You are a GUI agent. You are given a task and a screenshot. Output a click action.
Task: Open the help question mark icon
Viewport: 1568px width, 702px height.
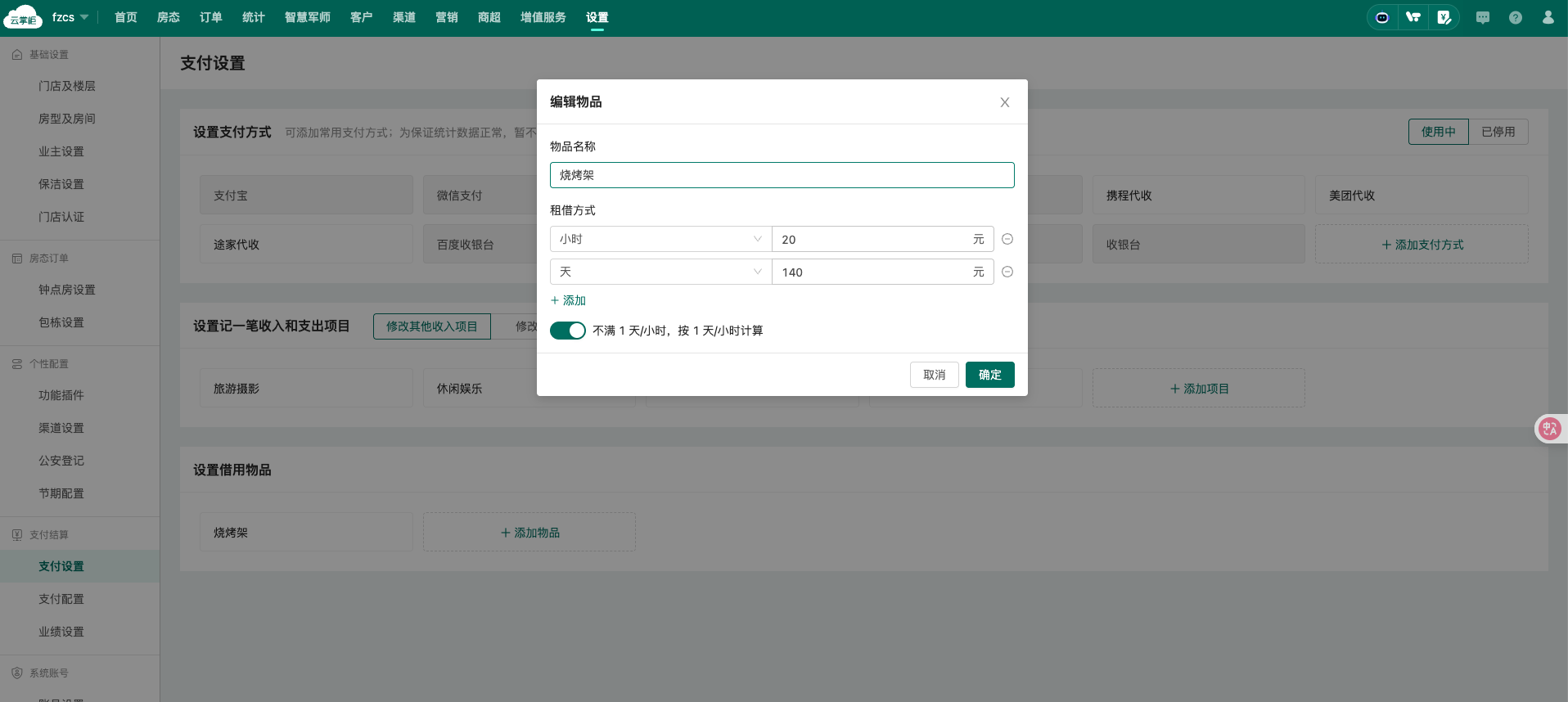(1516, 17)
